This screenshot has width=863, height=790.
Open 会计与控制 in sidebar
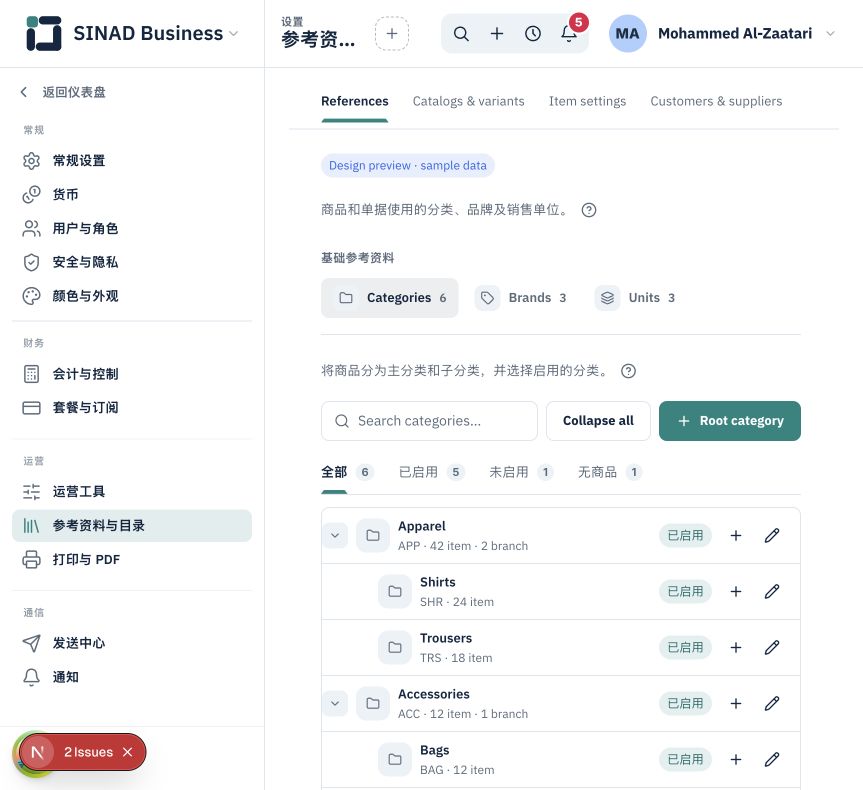[132, 374]
